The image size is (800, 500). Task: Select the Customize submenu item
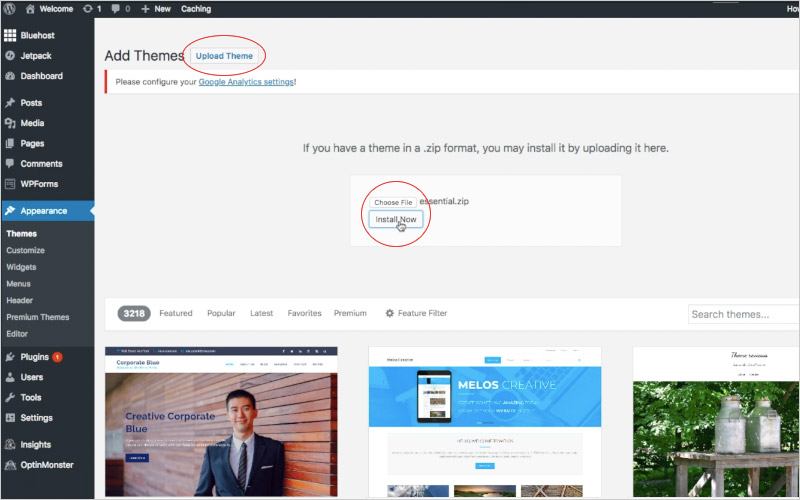(x=25, y=250)
